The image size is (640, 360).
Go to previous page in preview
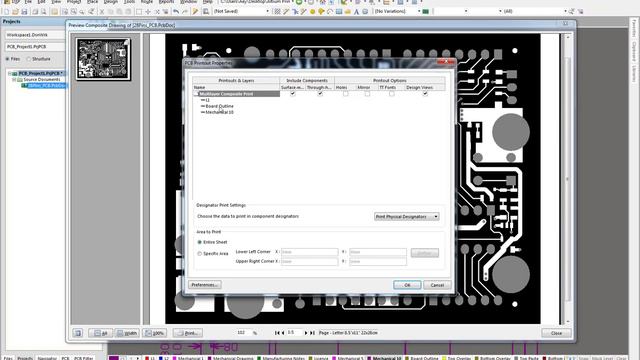(283, 333)
